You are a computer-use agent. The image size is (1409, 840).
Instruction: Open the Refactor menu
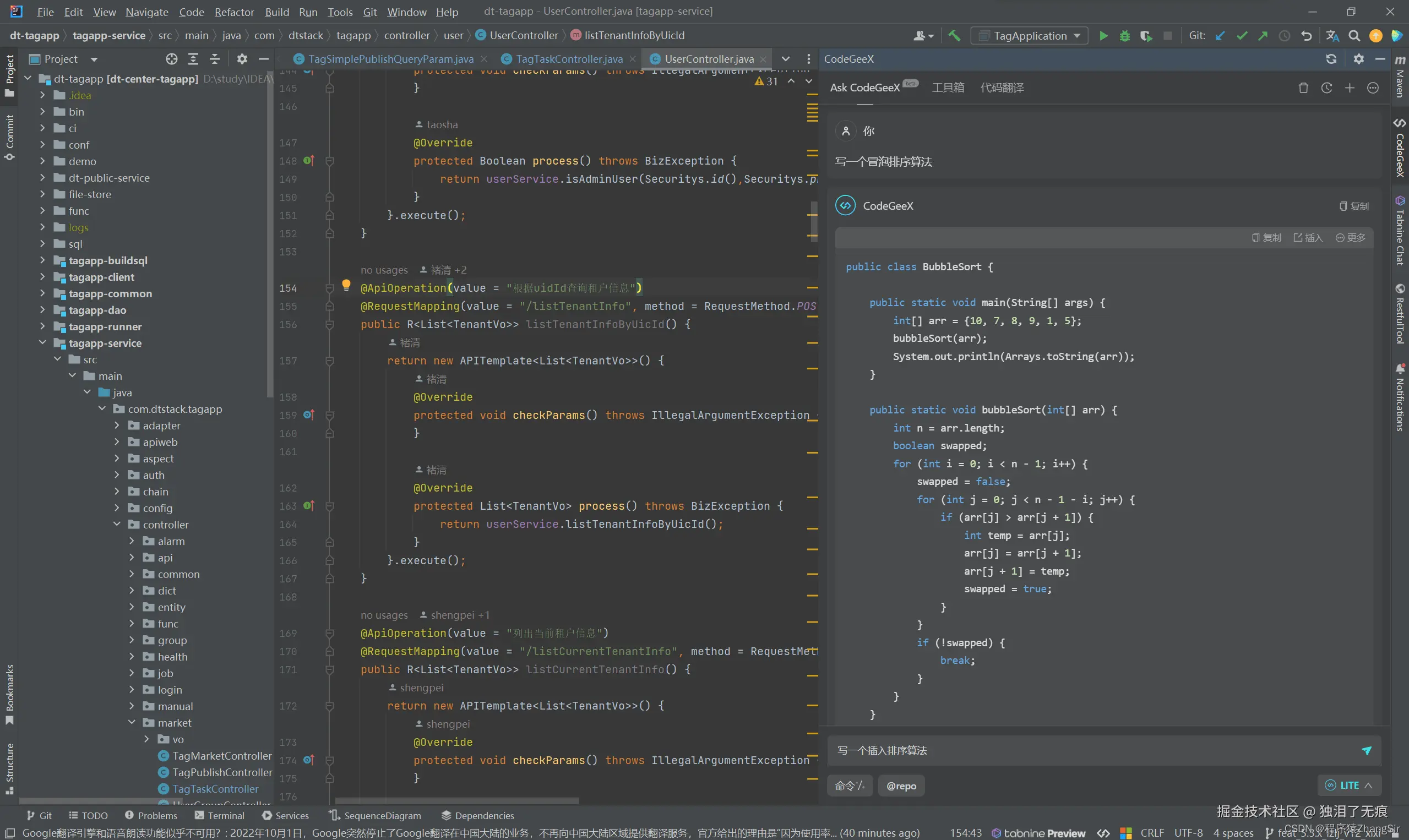234,12
